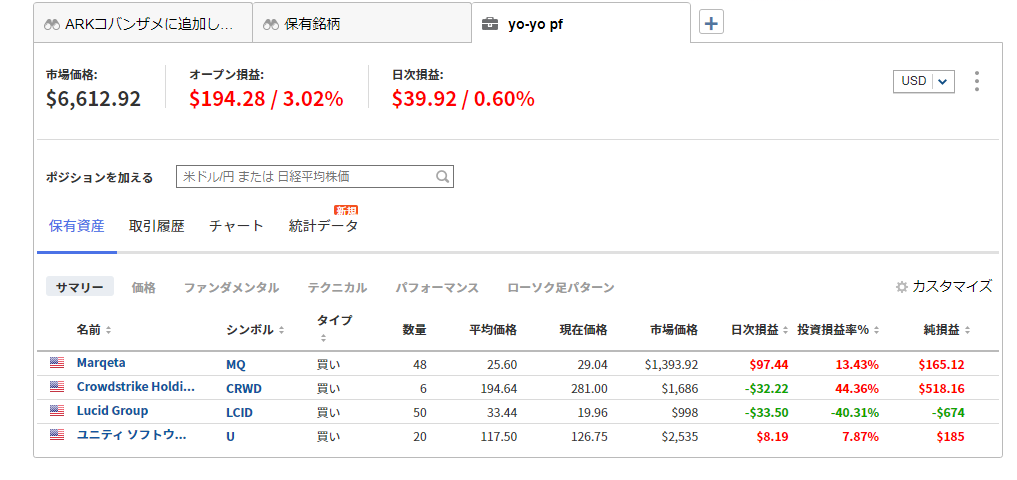
Task: Open the チャート tab
Action: [237, 226]
